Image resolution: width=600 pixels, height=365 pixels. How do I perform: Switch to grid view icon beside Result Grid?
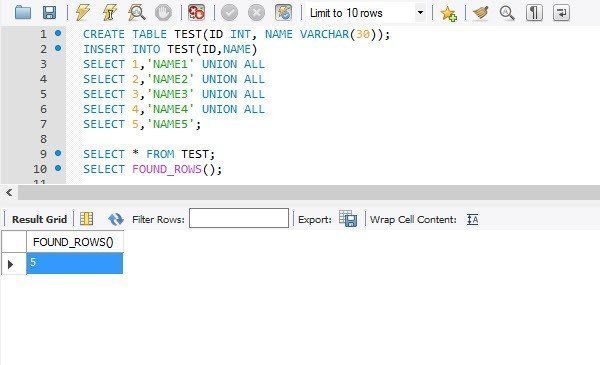pos(86,219)
